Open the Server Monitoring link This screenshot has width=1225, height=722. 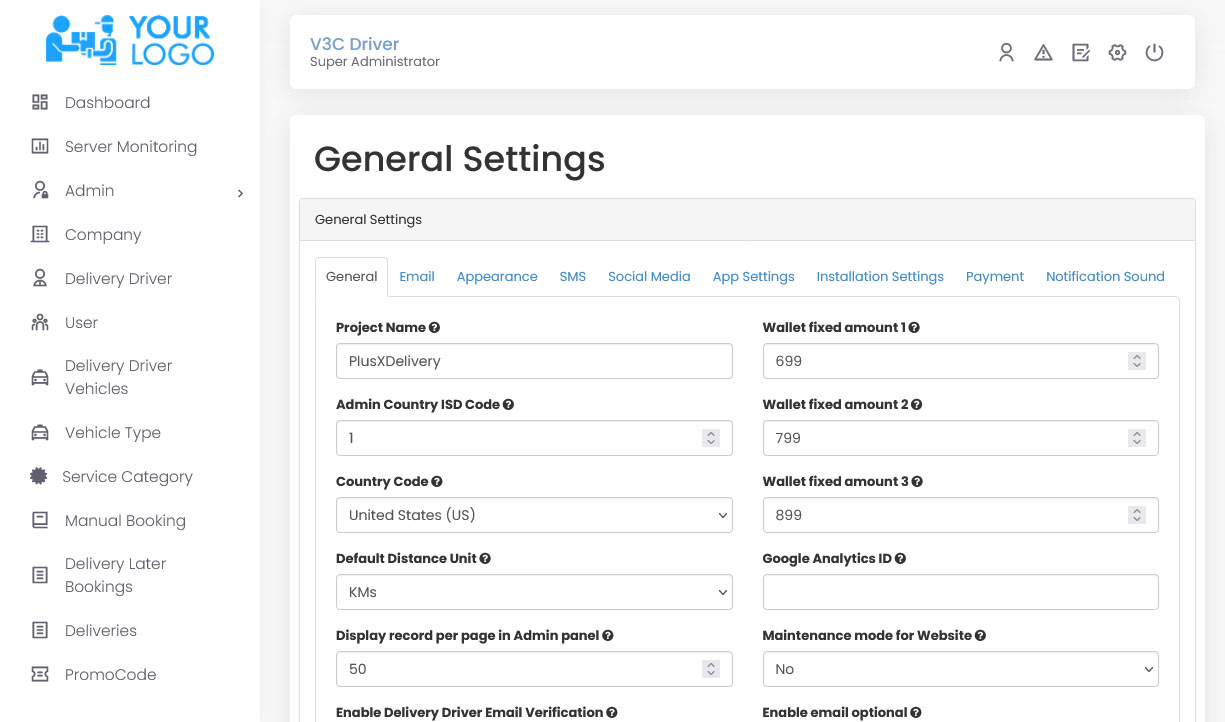coord(131,146)
